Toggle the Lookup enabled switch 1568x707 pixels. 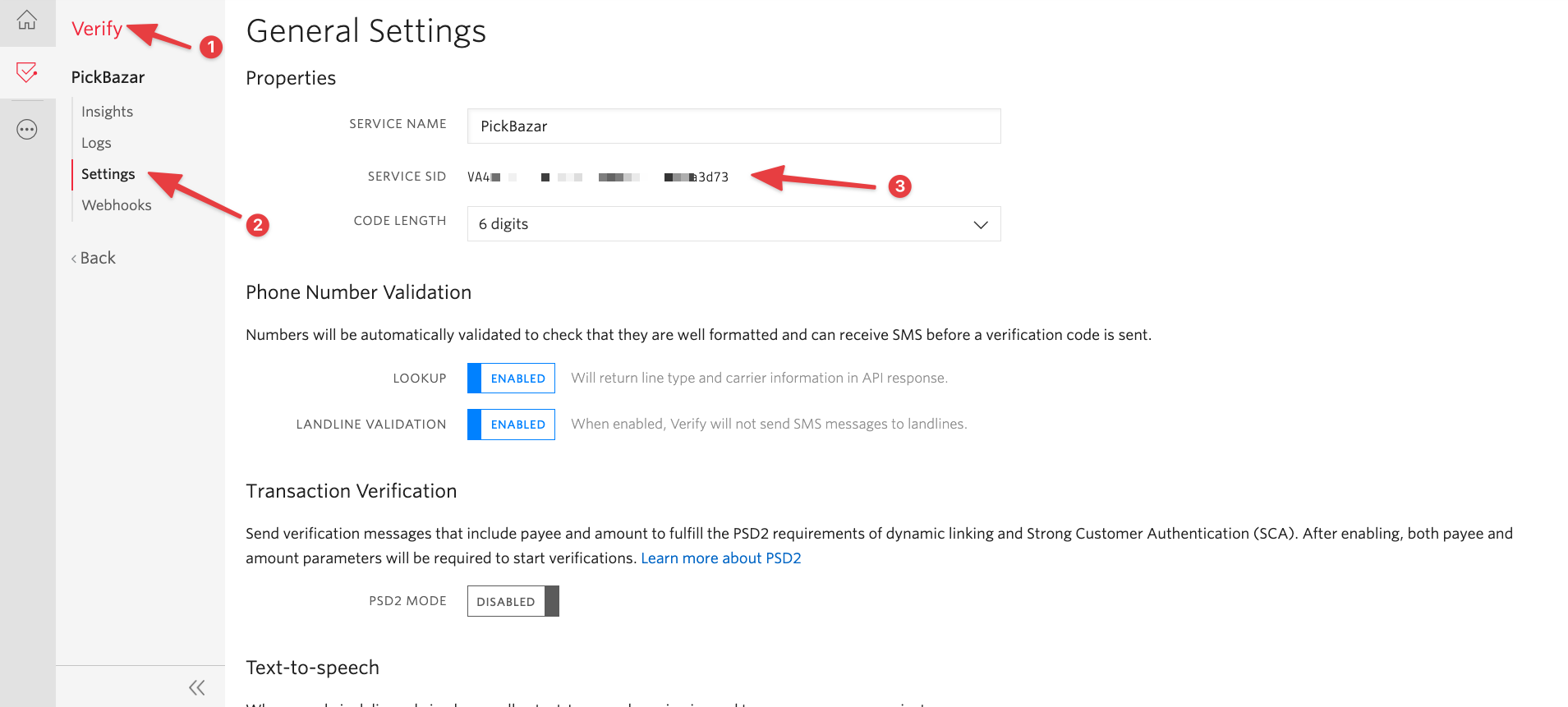[x=511, y=379]
